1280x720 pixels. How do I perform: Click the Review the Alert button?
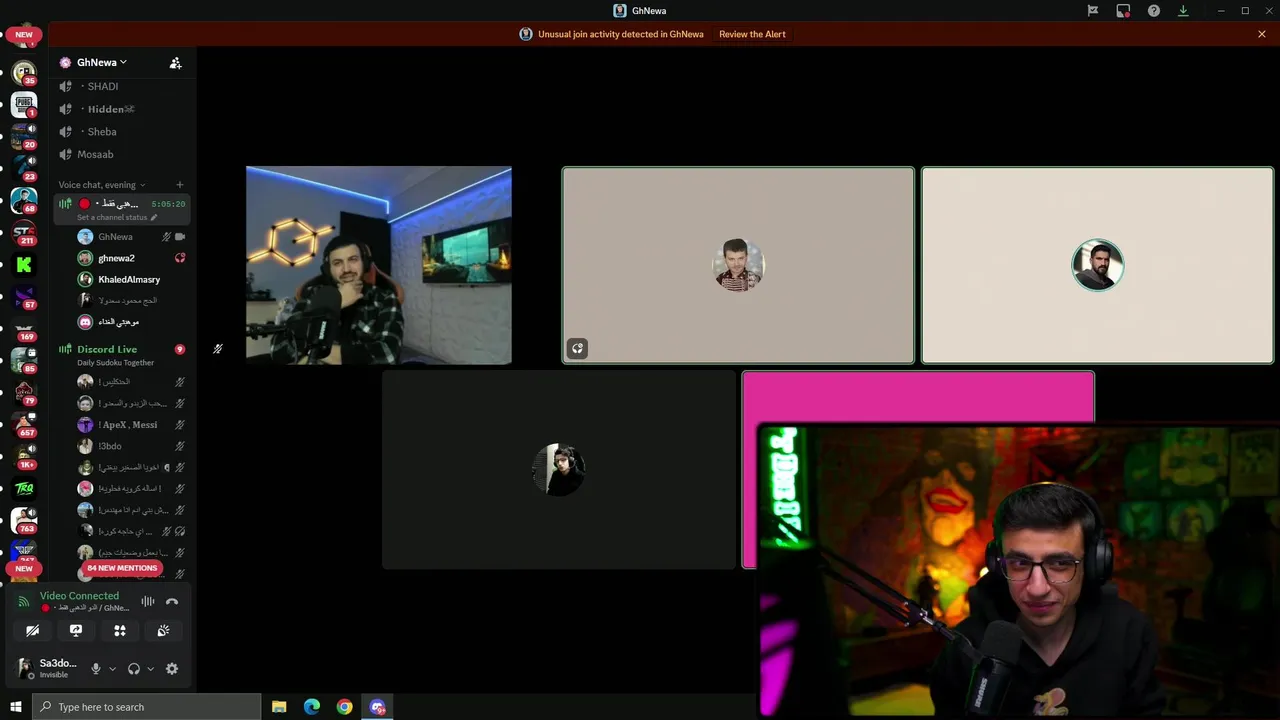tap(752, 34)
